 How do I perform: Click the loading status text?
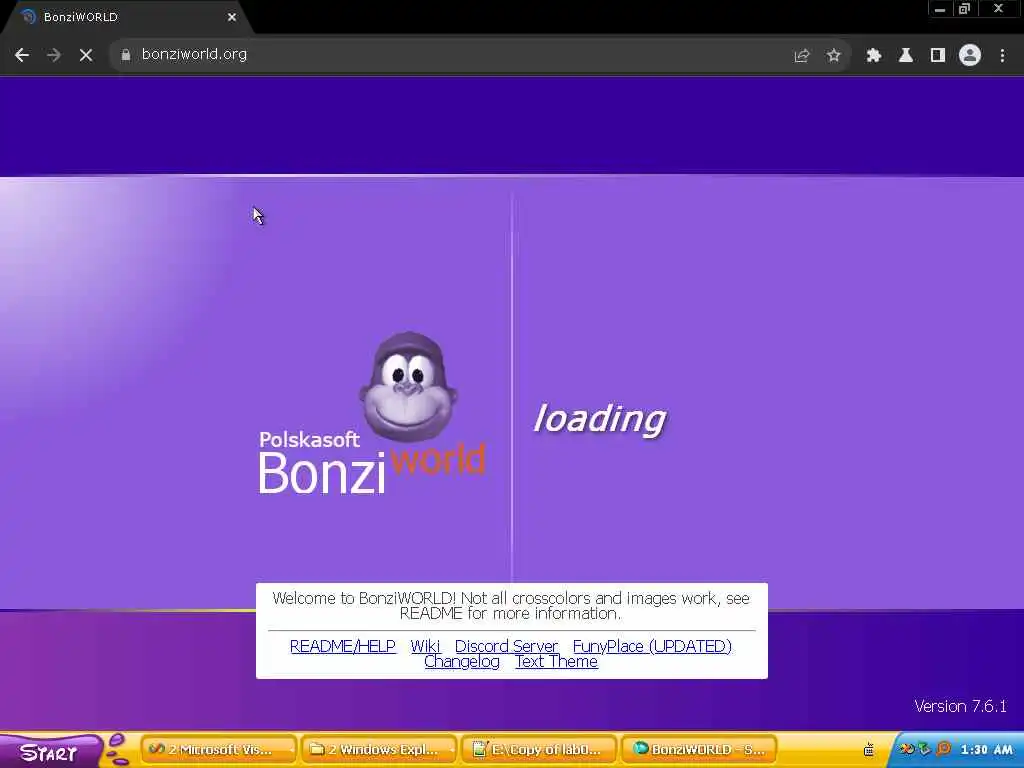[x=600, y=418]
